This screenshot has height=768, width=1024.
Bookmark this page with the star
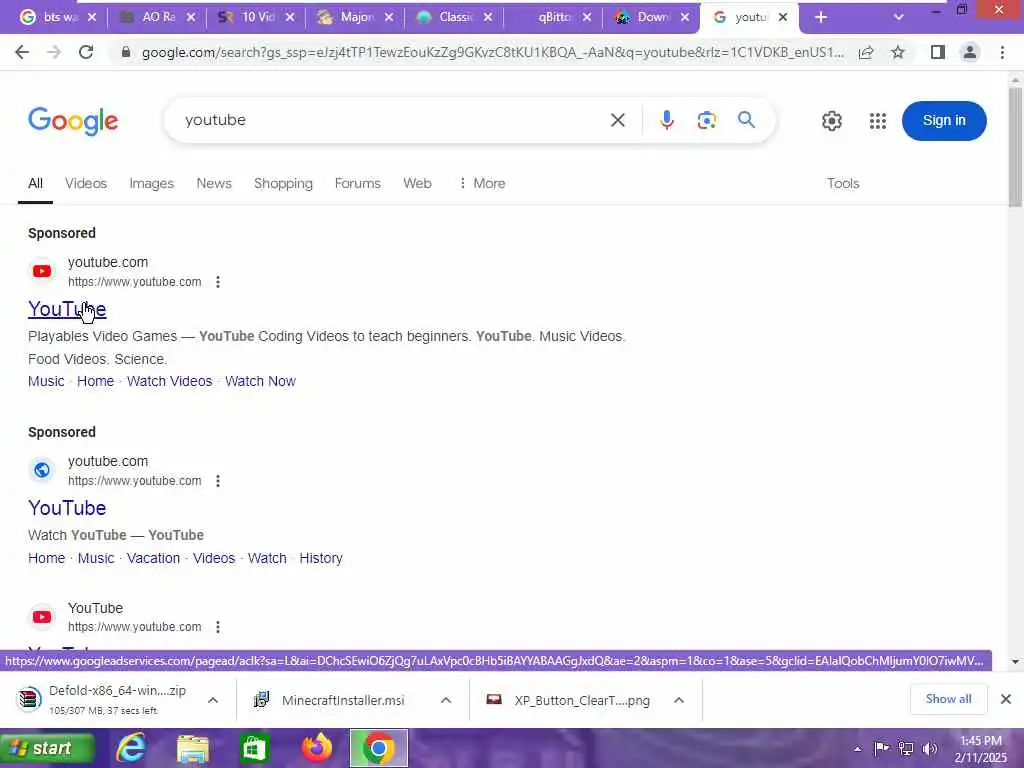point(898,52)
